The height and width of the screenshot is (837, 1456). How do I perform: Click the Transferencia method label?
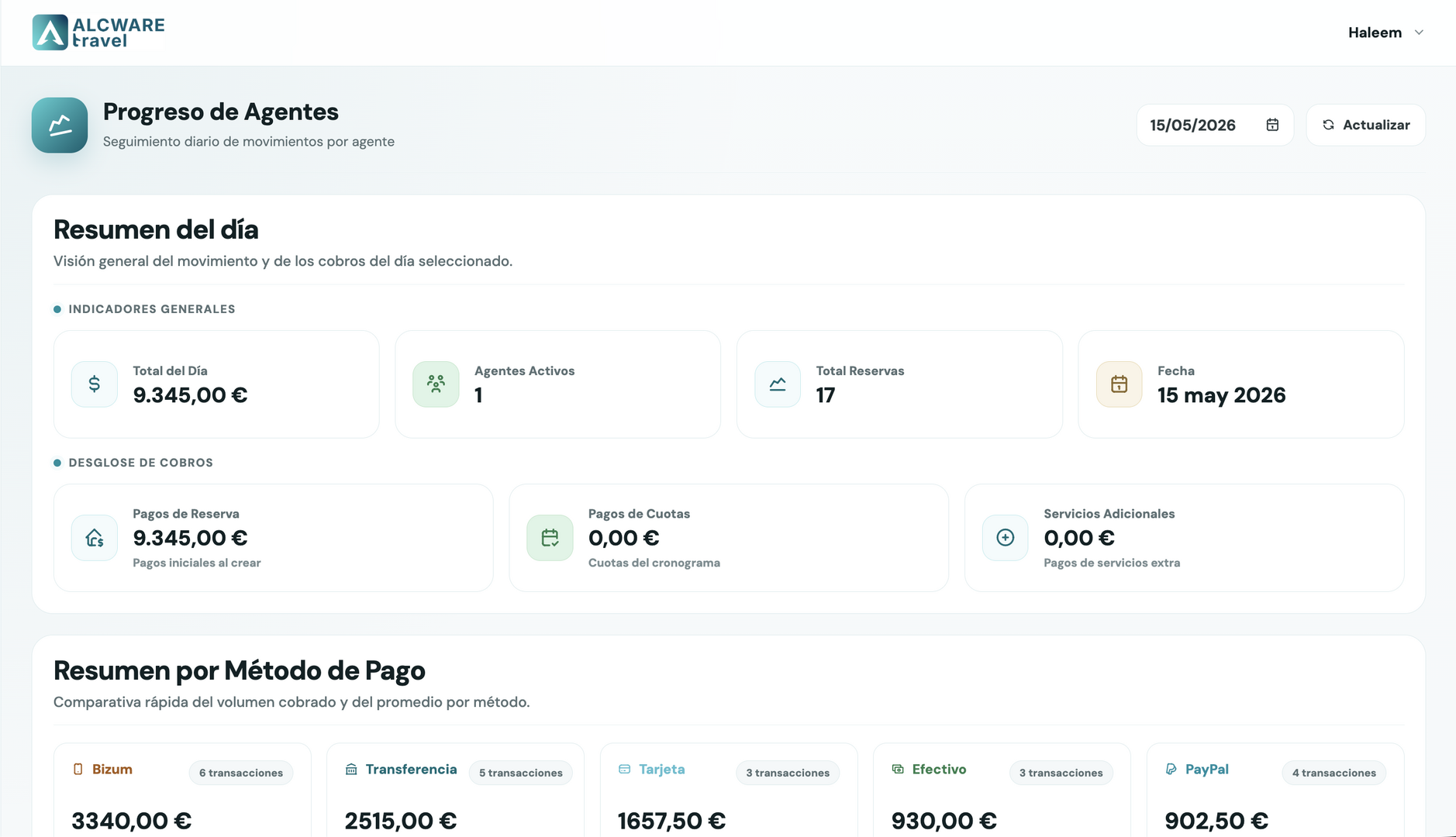point(412,769)
